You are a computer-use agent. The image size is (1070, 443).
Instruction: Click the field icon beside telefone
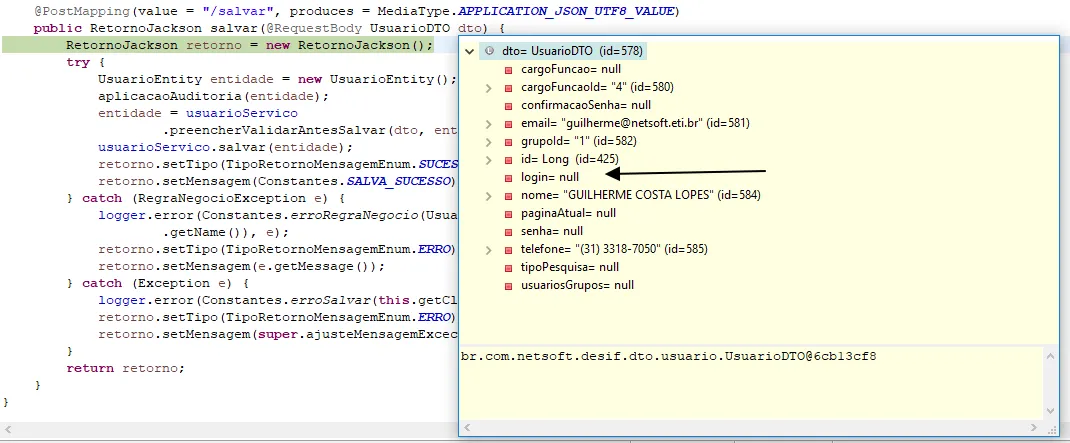point(508,250)
